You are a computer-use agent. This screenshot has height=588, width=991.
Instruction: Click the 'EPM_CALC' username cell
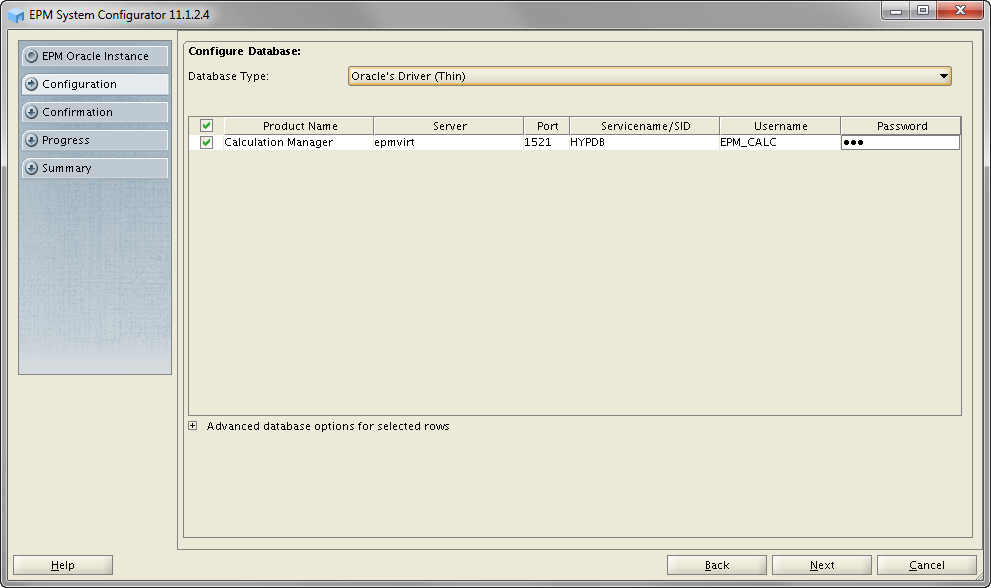(x=780, y=142)
